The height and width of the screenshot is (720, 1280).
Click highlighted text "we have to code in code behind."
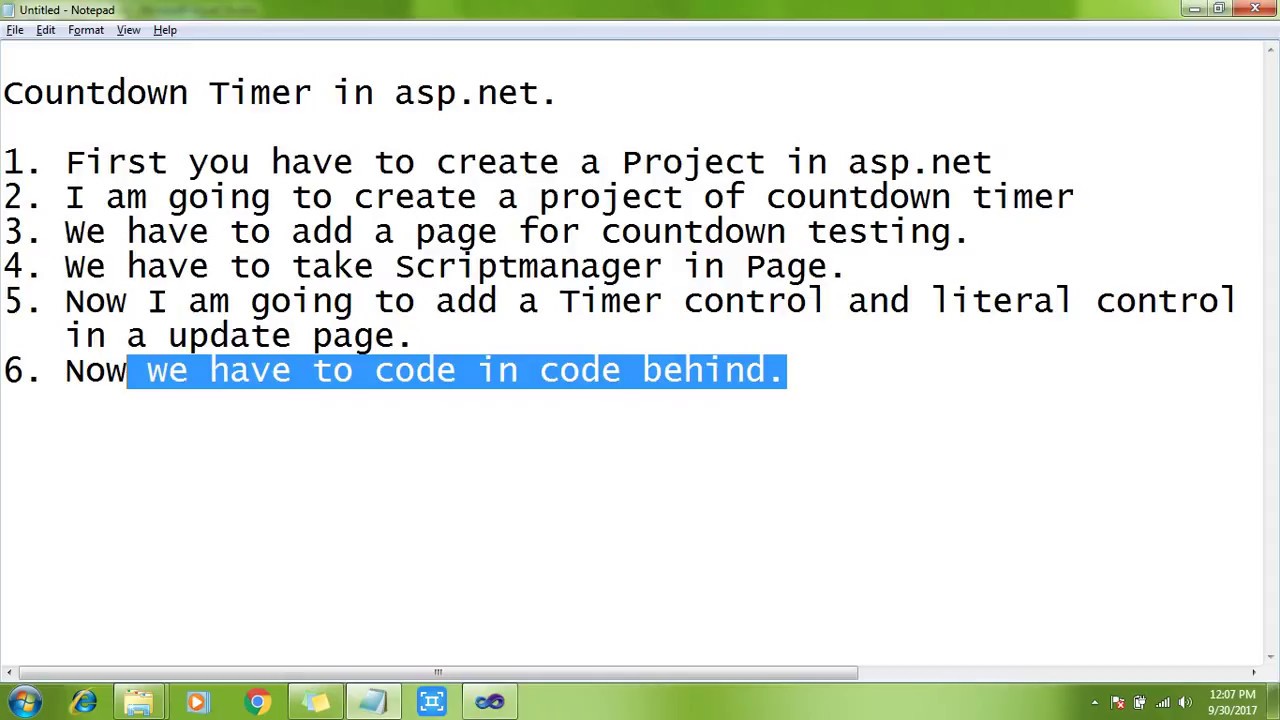tap(464, 371)
